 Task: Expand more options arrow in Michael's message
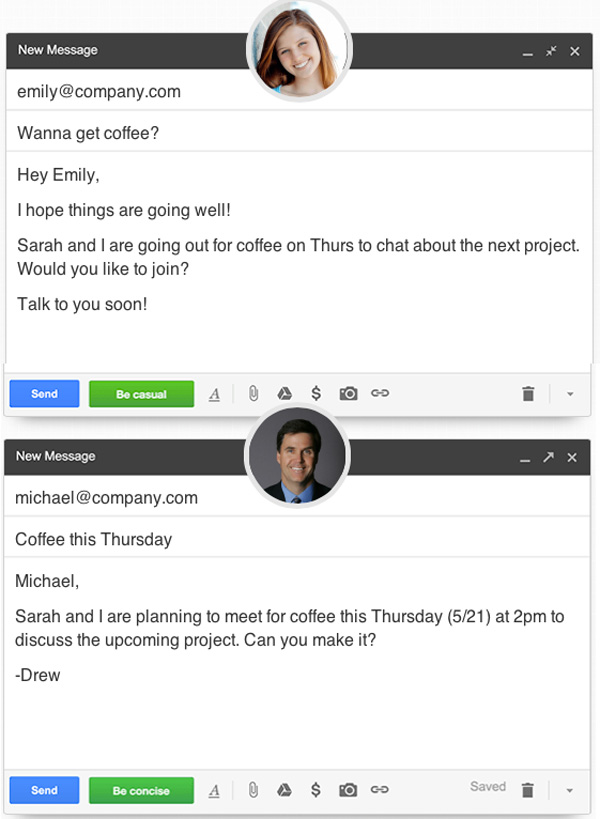[570, 790]
